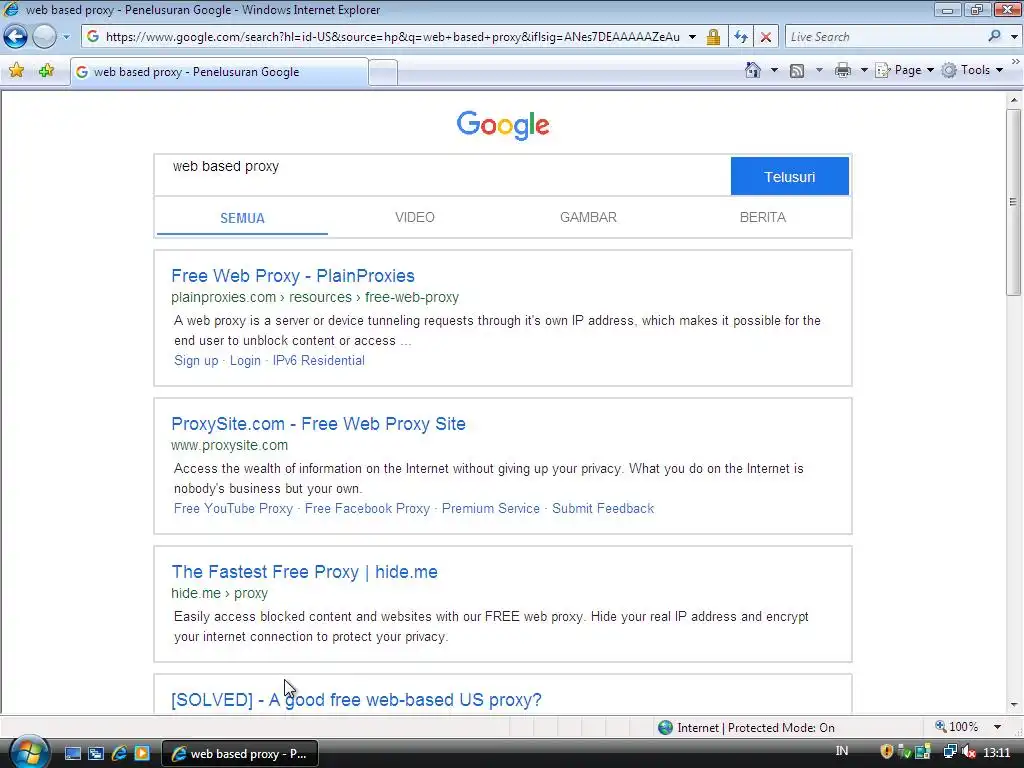Click the Internet zone globe icon
This screenshot has height=768, width=1024.
coord(665,728)
